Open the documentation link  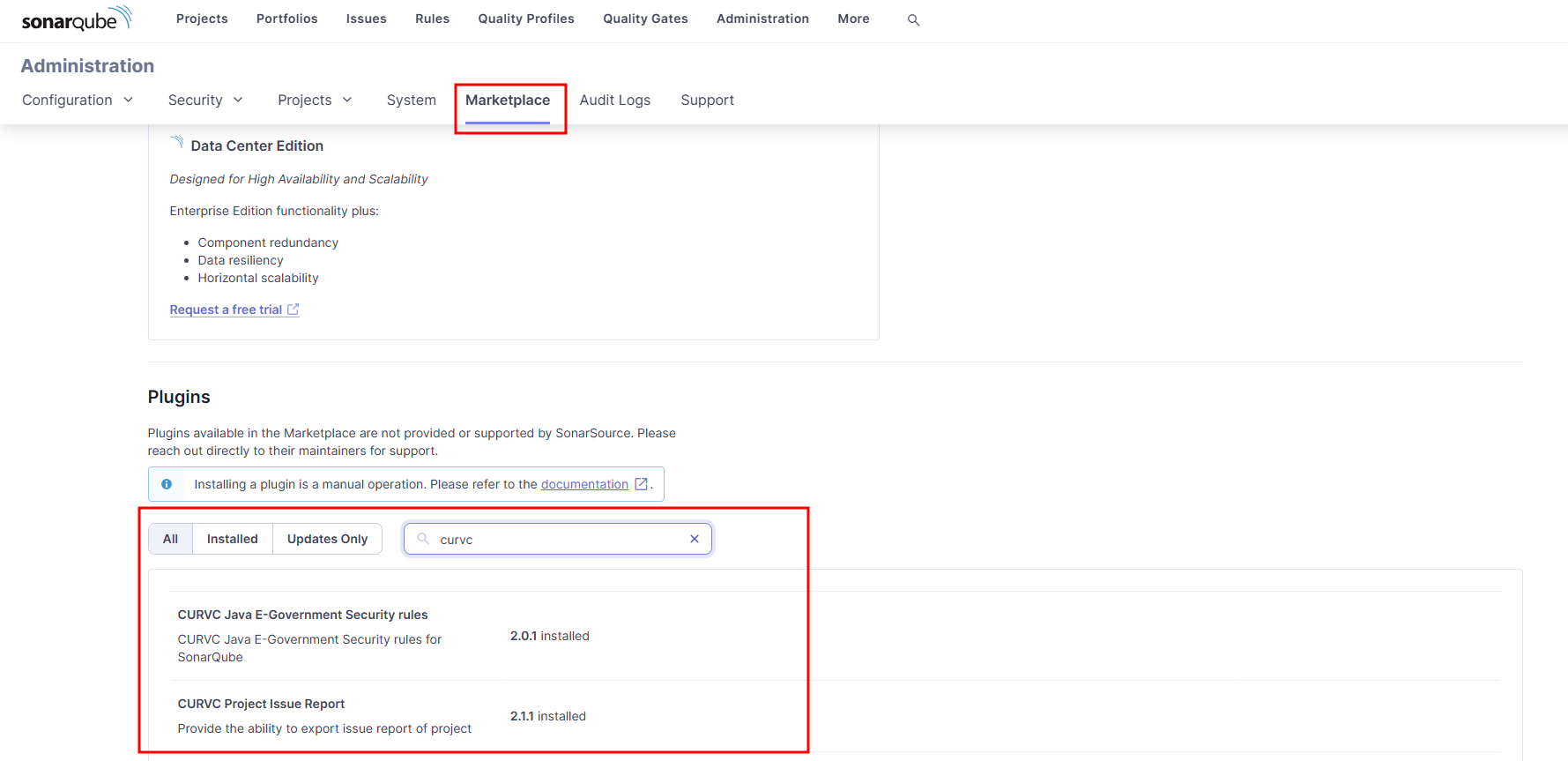pyautogui.click(x=584, y=484)
